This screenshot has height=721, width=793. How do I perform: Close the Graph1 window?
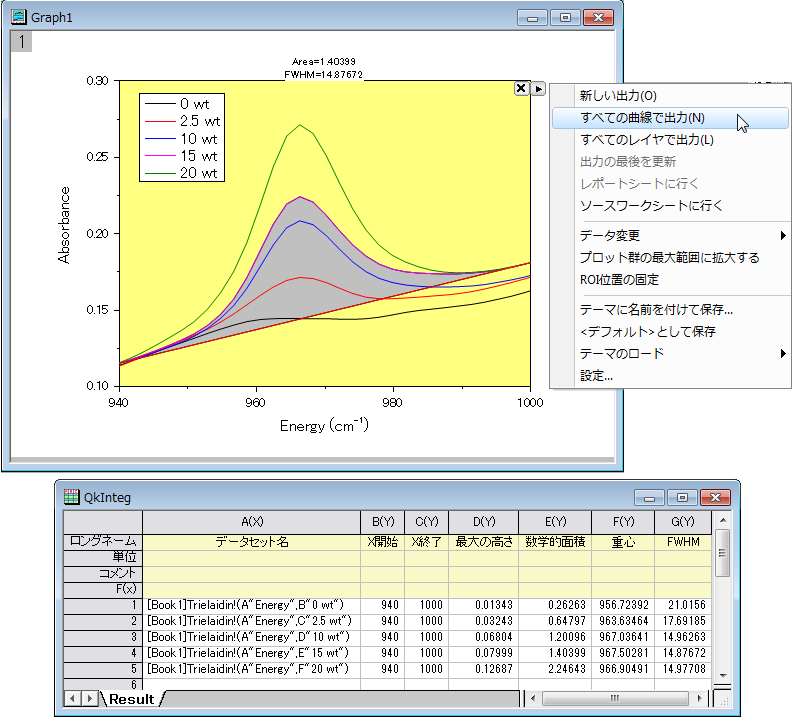[x=598, y=18]
